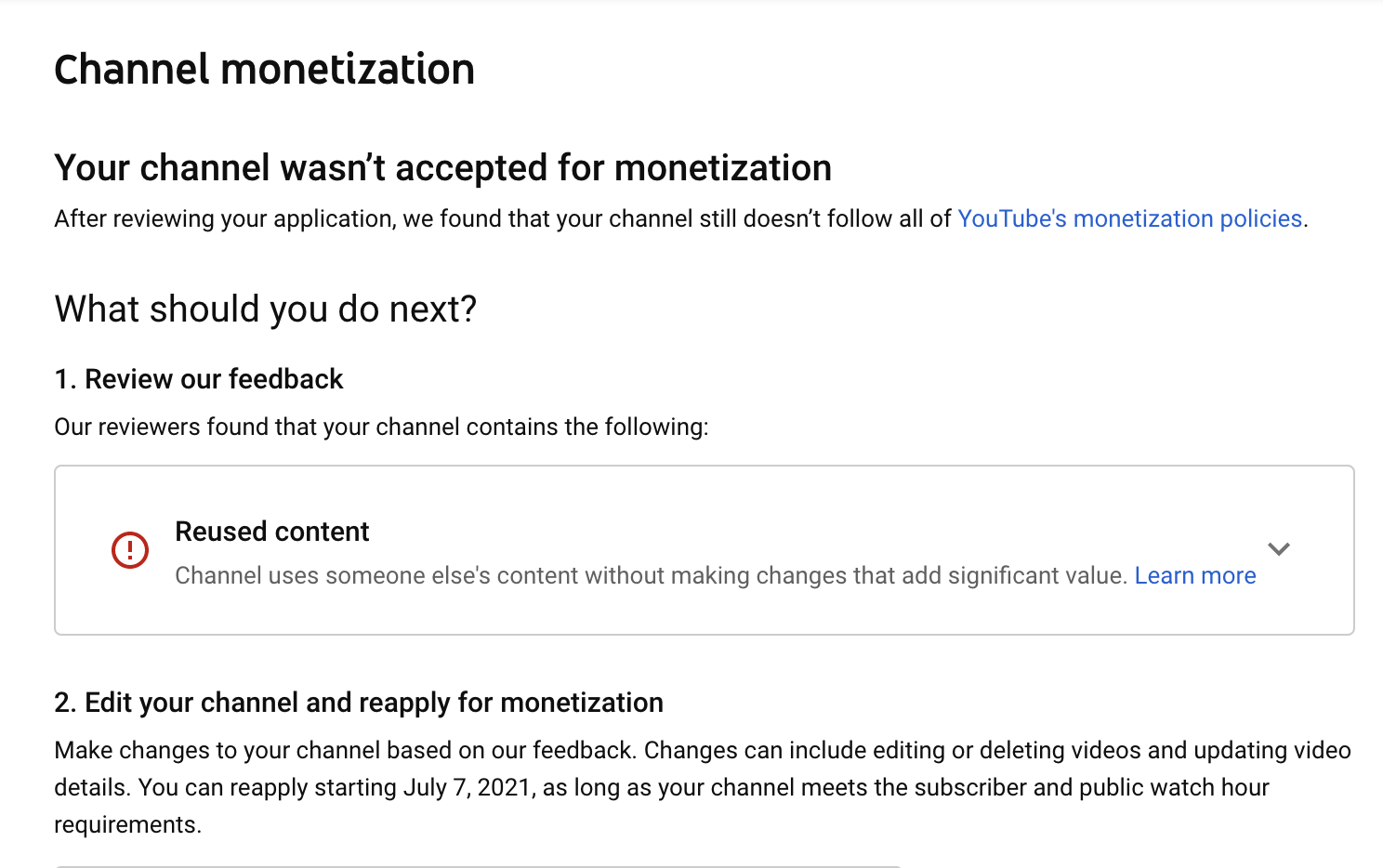Click the '1. Review our feedback' heading
The height and width of the screenshot is (868, 1383).
pyautogui.click(x=199, y=379)
